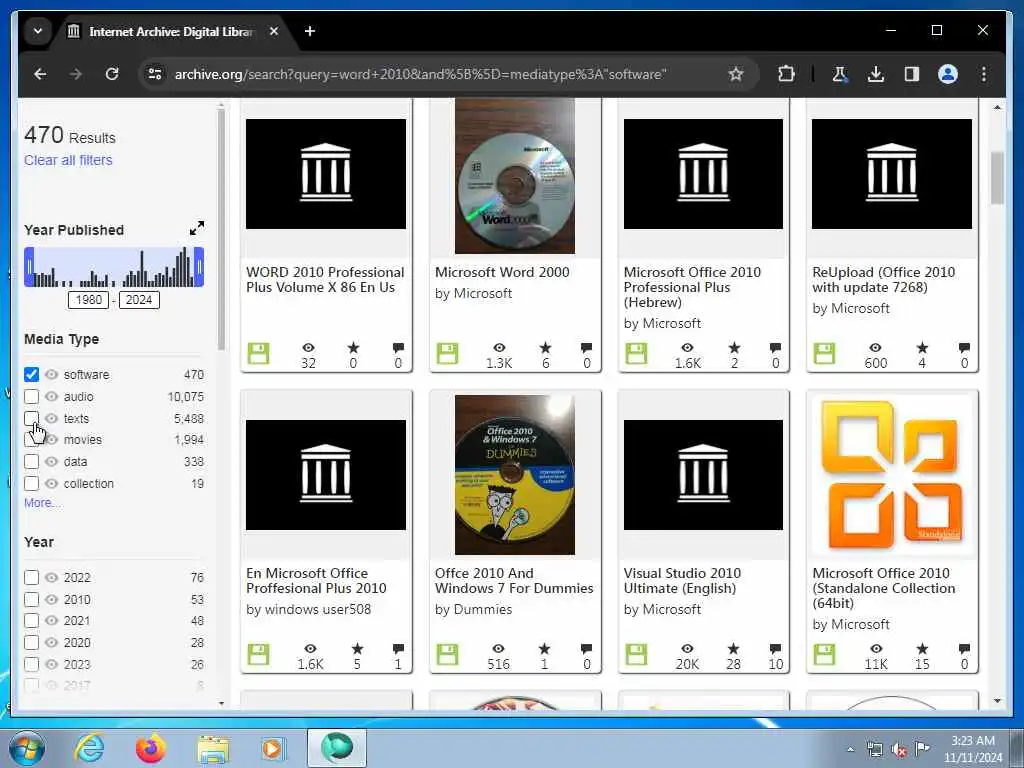Viewport: 1024px width, 768px height.
Task: Expand the Year Published histogram
Action: coord(197,229)
